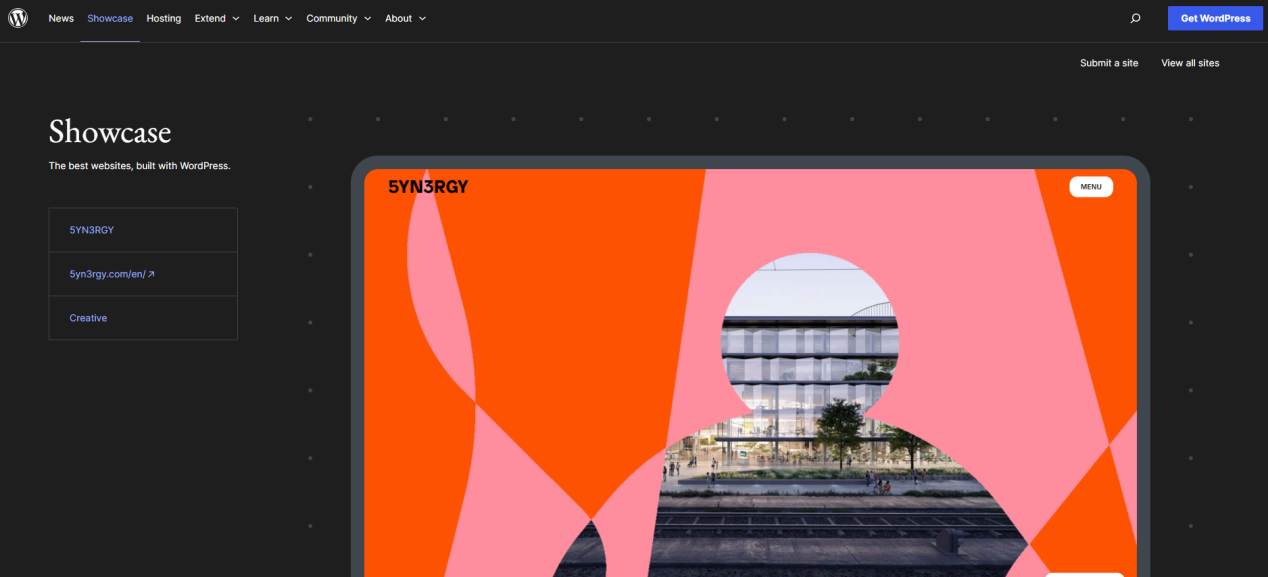
Task: Expand the Learn dropdown menu
Action: point(273,18)
